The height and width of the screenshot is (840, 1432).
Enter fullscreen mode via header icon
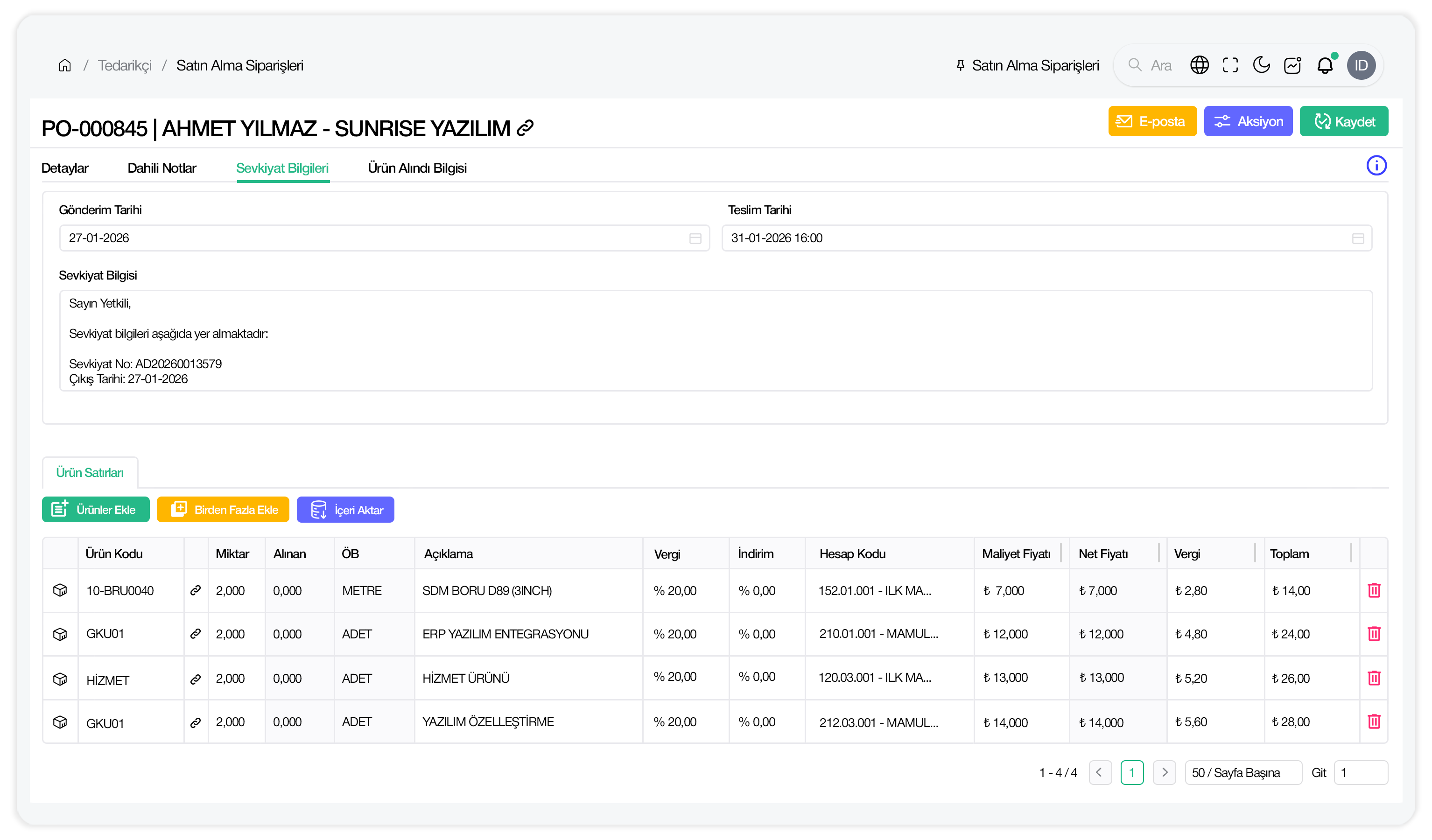pyautogui.click(x=1230, y=65)
